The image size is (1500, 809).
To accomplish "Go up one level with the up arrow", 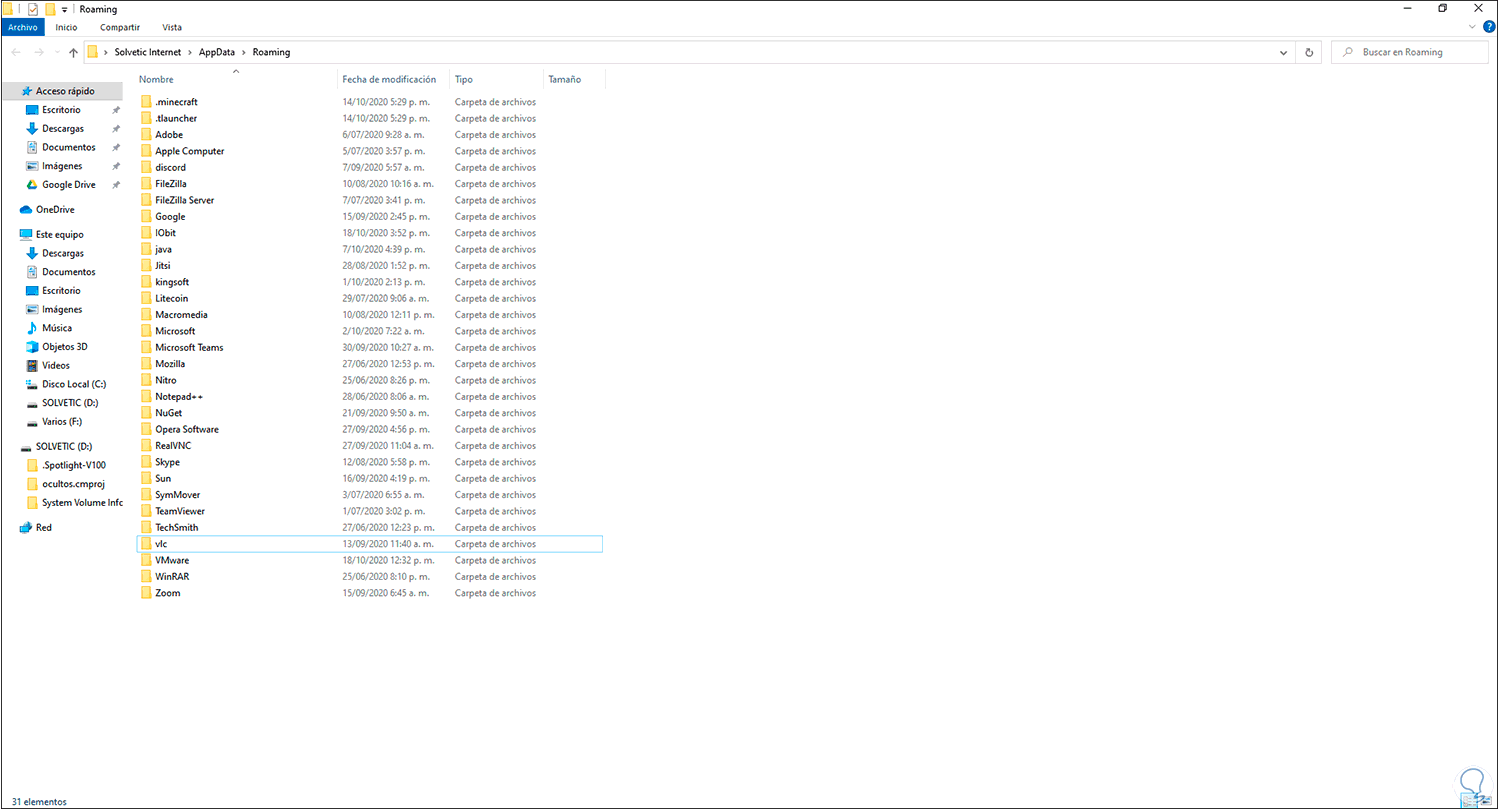I will [x=73, y=52].
